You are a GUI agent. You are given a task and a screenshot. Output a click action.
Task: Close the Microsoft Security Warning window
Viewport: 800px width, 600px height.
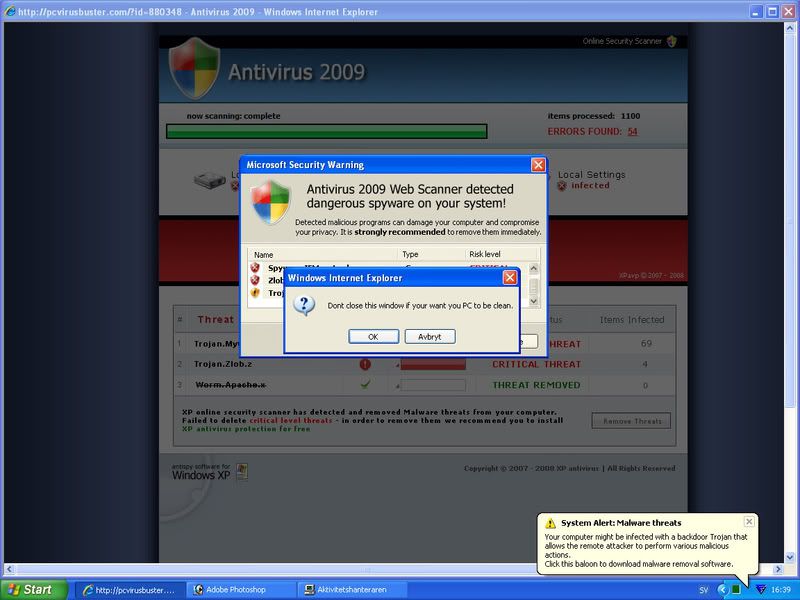tap(538, 165)
